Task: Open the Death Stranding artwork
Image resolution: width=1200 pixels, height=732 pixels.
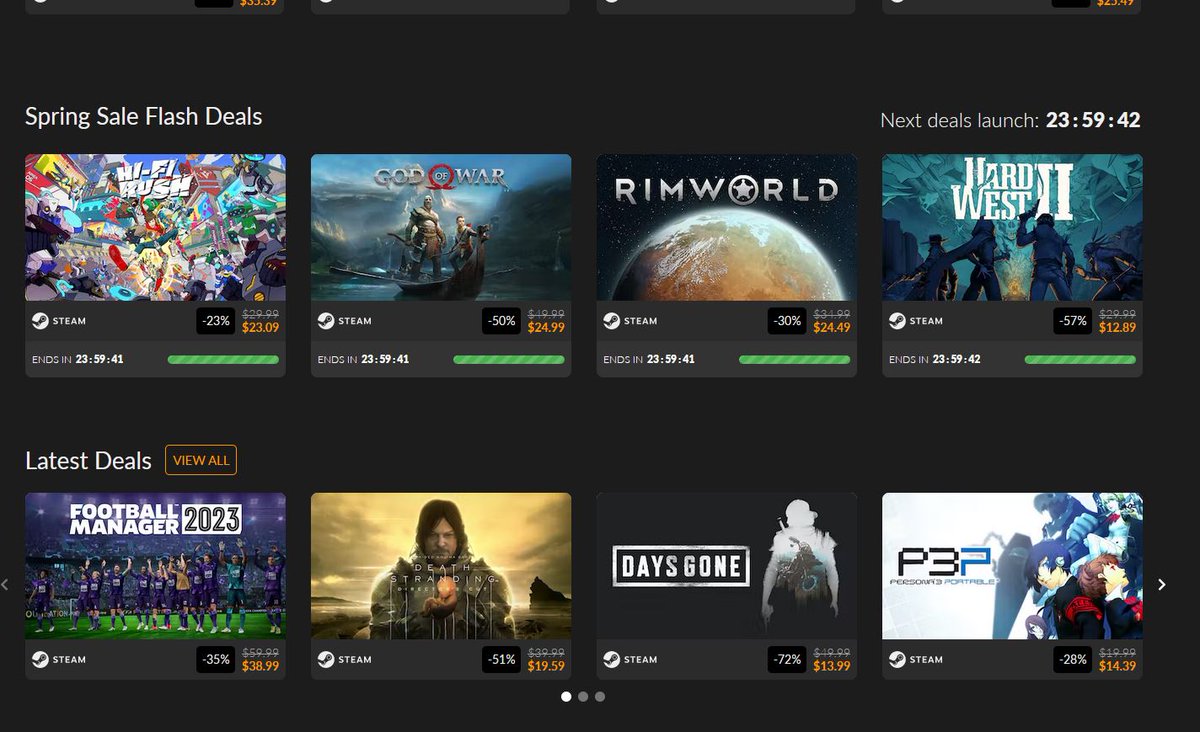Action: [441, 566]
